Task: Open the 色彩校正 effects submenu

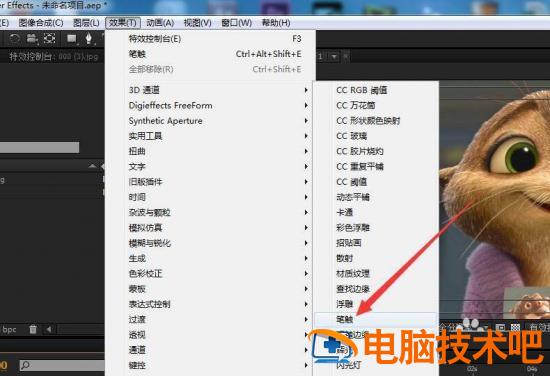Action: (210, 274)
